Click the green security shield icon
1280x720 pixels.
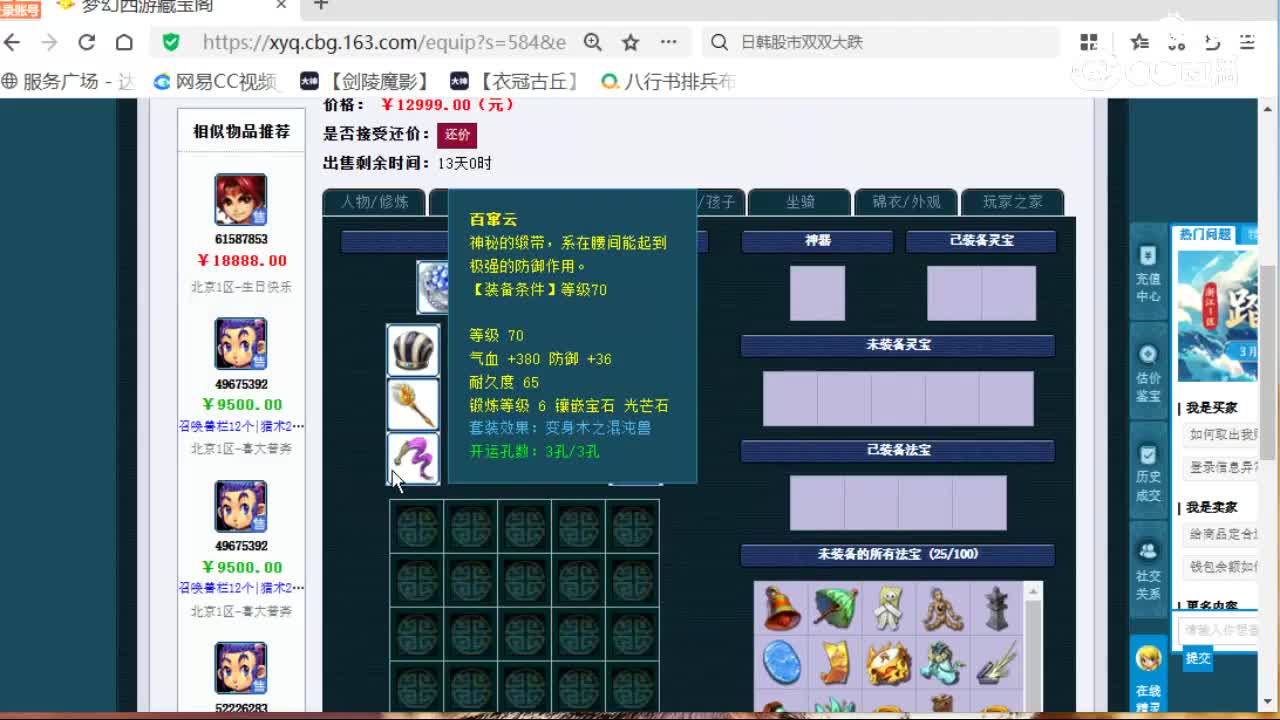click(x=171, y=42)
